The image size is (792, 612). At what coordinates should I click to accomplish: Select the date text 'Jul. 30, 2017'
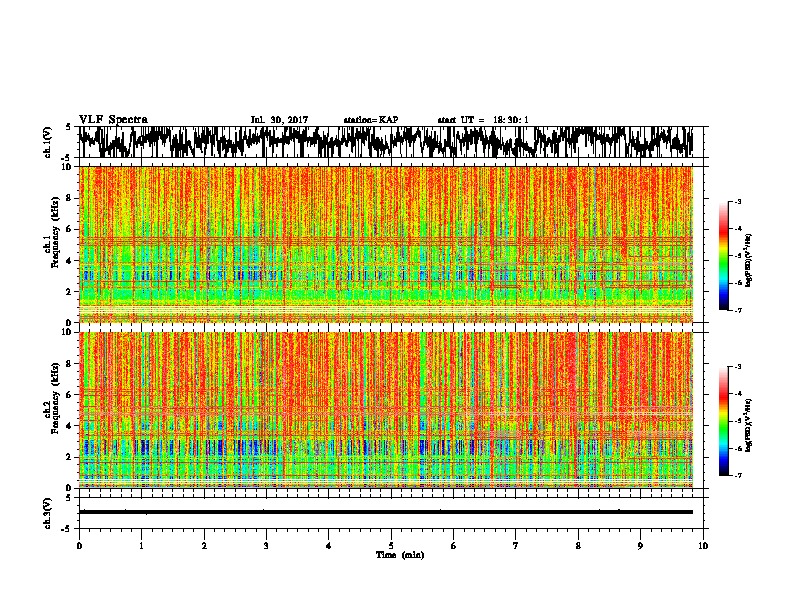point(279,120)
